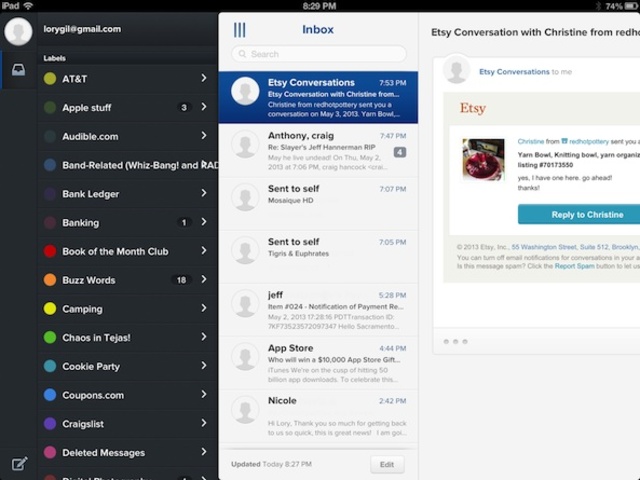Expand the Chaos in Tejas! chevron
The width and height of the screenshot is (640, 480).
pyautogui.click(x=204, y=337)
